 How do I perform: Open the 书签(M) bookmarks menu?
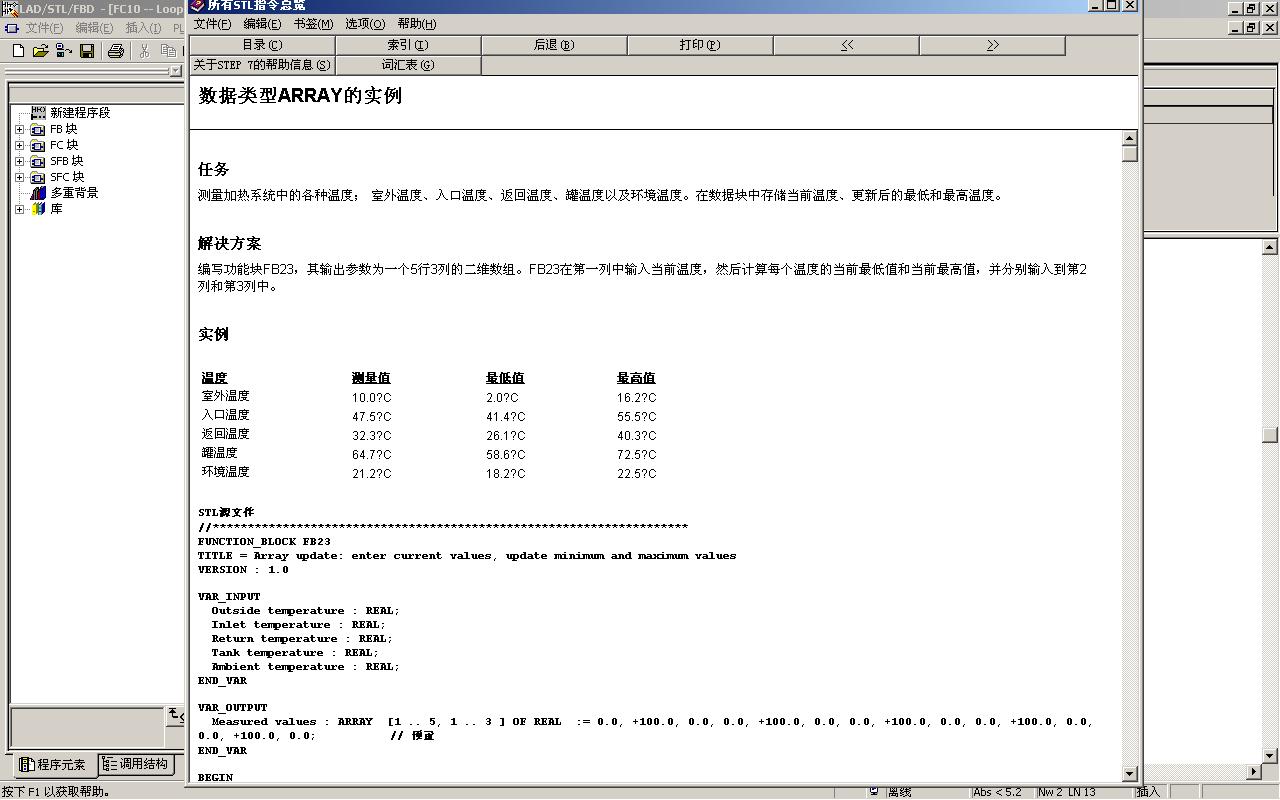click(x=313, y=24)
